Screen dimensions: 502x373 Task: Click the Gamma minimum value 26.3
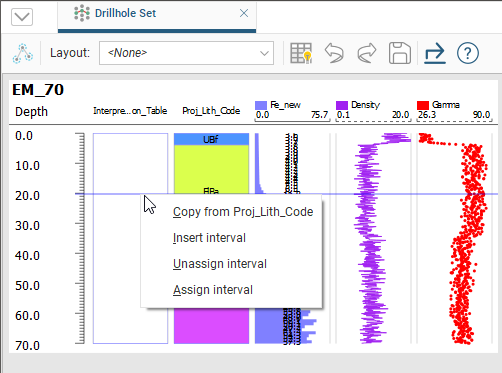[427, 115]
